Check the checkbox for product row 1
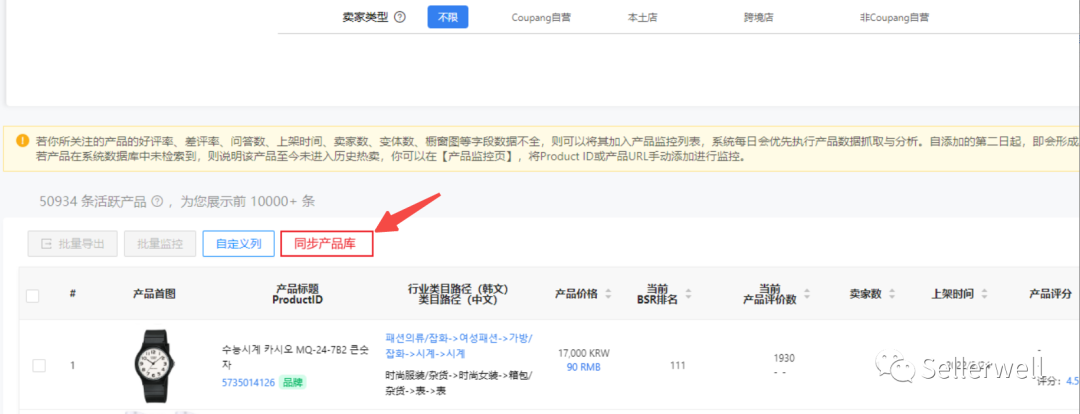 point(39,366)
